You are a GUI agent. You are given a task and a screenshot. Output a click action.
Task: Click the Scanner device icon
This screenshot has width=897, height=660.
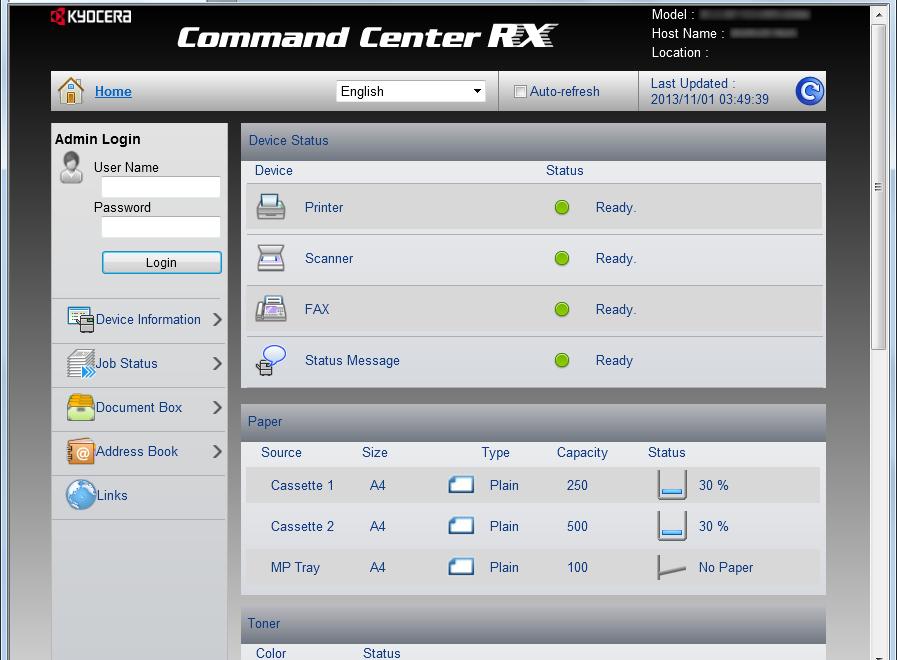point(271,258)
